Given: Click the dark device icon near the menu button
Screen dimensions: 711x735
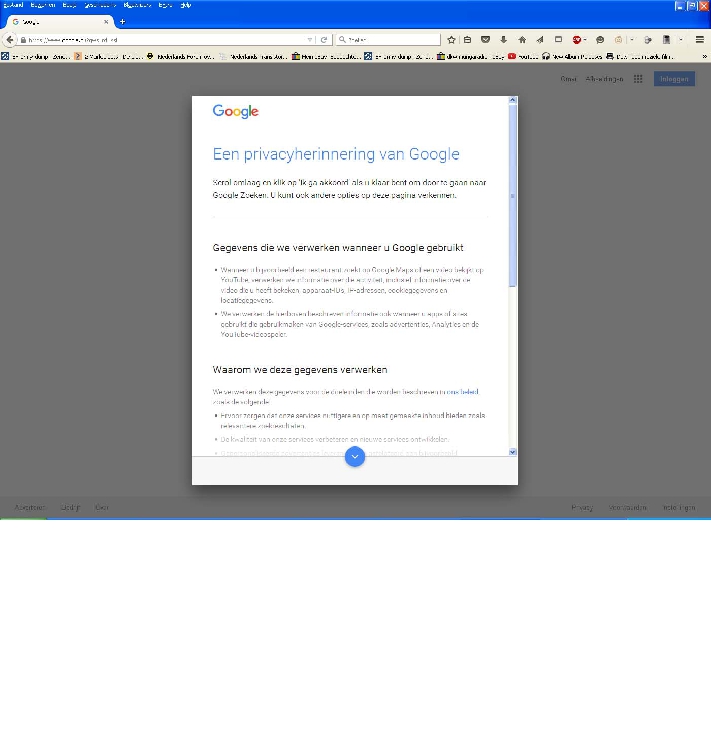Looking at the screenshot, I should click(x=666, y=40).
